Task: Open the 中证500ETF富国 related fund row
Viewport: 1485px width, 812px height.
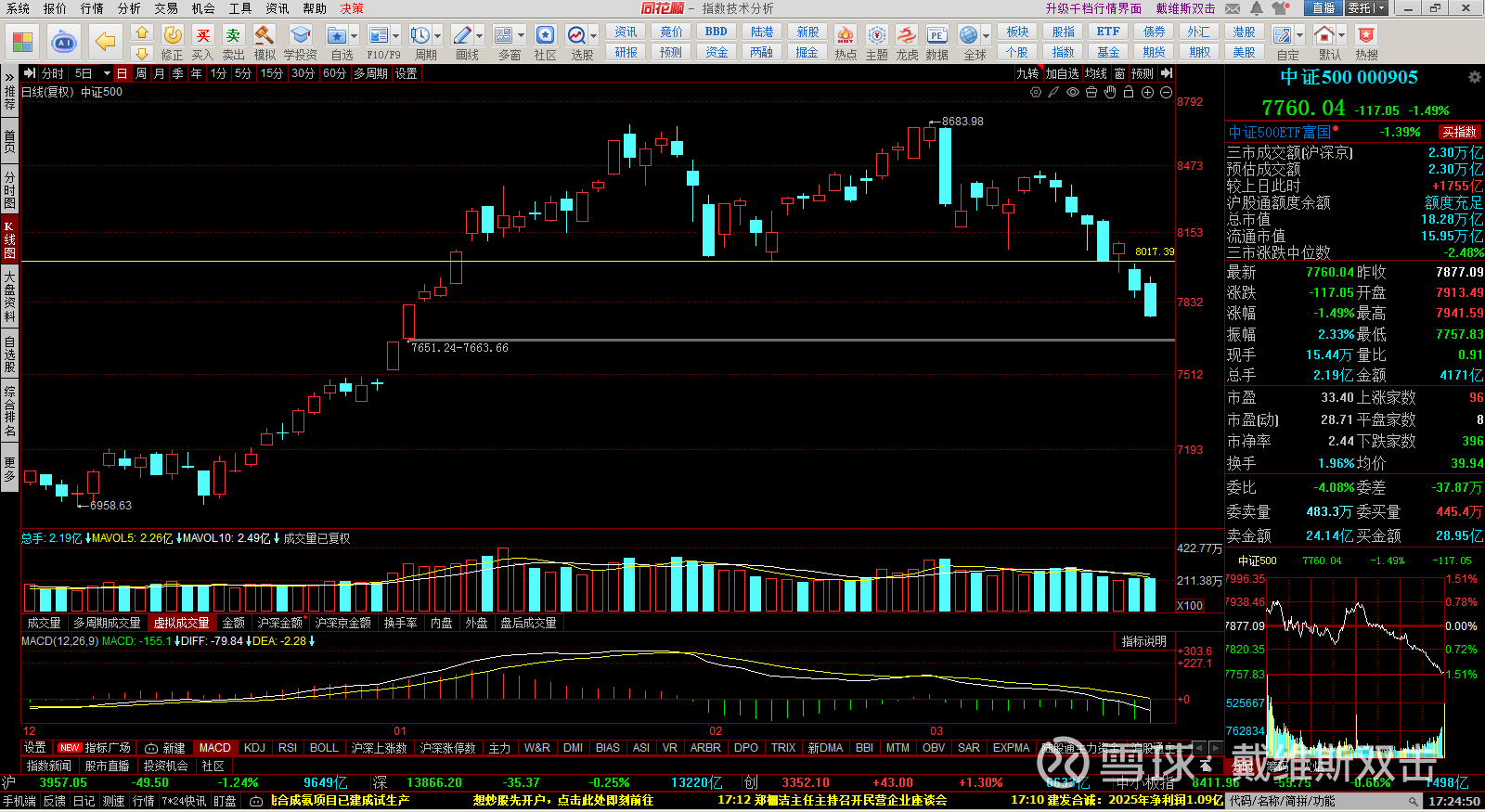Action: [x=1354, y=133]
